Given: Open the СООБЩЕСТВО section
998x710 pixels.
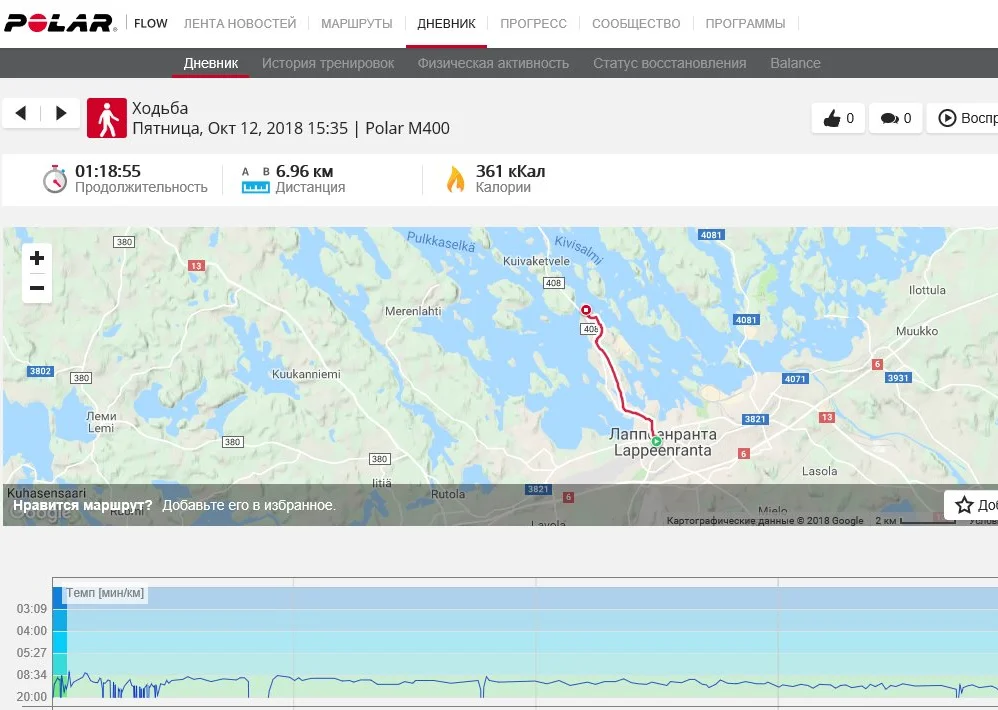Looking at the screenshot, I should (x=636, y=24).
